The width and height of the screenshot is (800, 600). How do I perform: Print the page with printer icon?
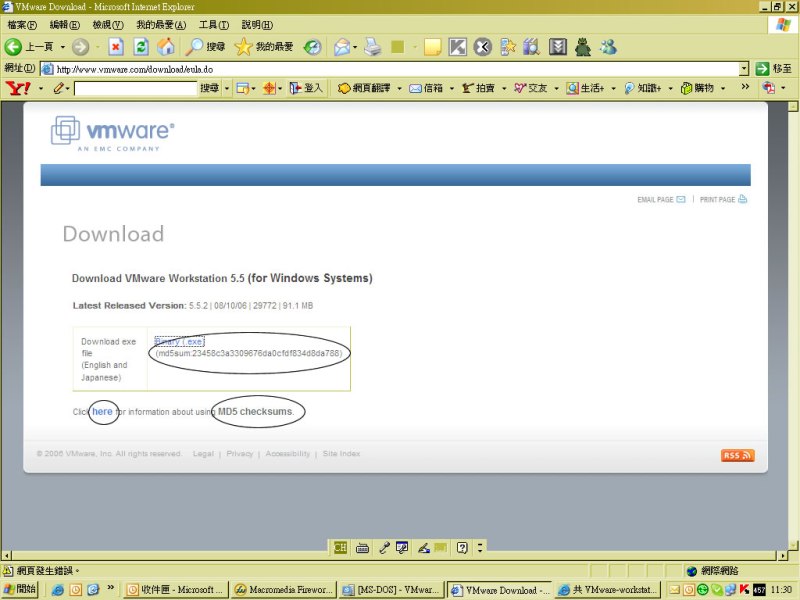[x=373, y=47]
